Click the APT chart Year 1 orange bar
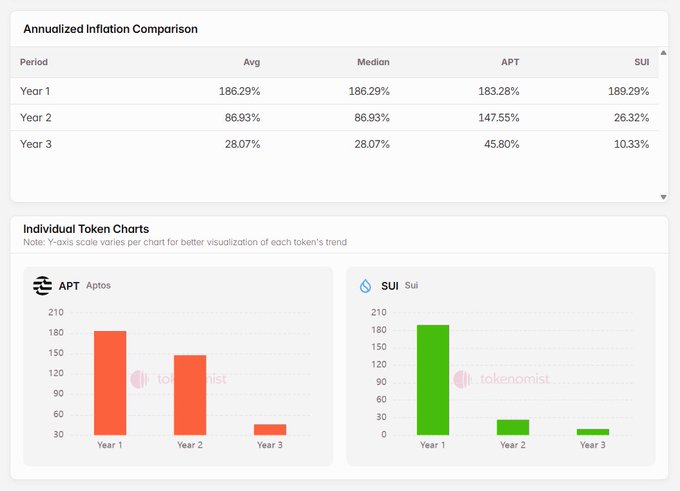The width and height of the screenshot is (680, 491). tap(110, 383)
